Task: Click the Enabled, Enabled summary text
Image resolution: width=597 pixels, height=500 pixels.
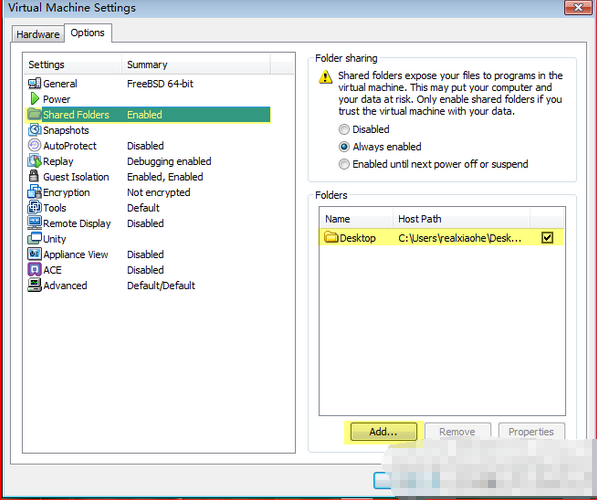Action: [165, 177]
